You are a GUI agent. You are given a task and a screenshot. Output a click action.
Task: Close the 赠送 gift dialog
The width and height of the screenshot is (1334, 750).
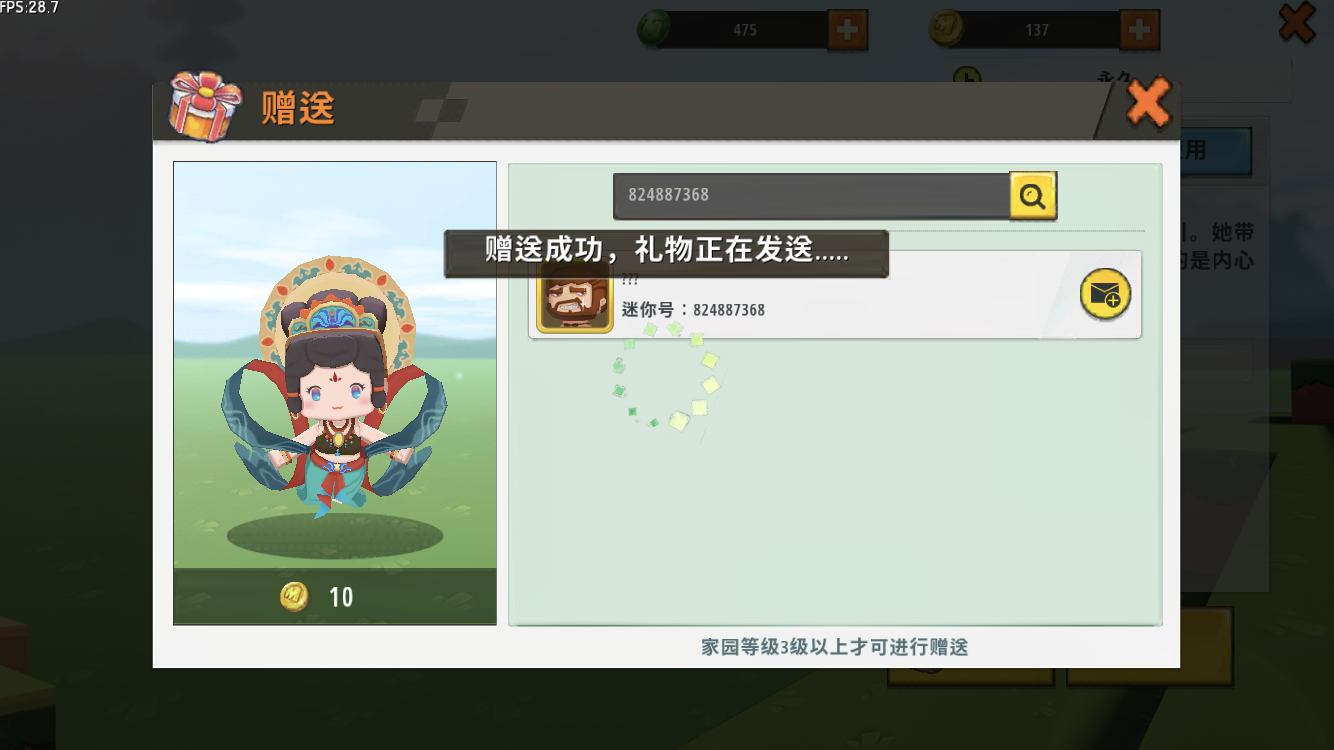(1148, 102)
